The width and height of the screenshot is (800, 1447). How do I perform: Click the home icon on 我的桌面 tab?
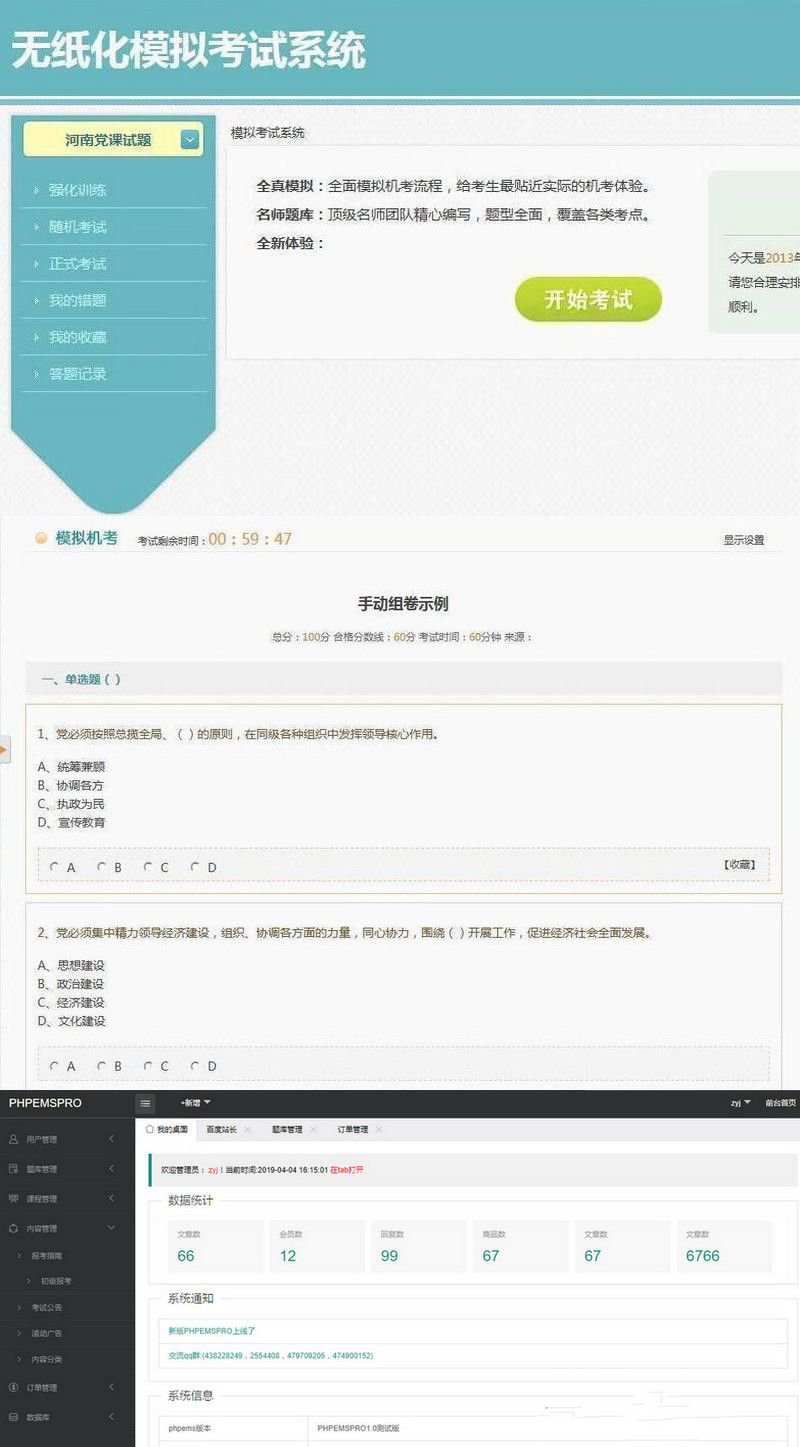148,1129
